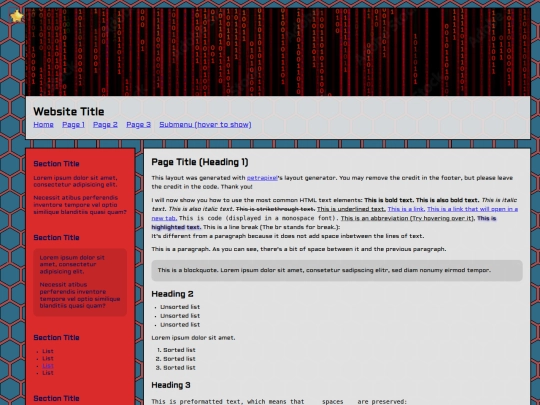
Task: Open the Submenu (hover to show) item
Action: tap(205, 124)
